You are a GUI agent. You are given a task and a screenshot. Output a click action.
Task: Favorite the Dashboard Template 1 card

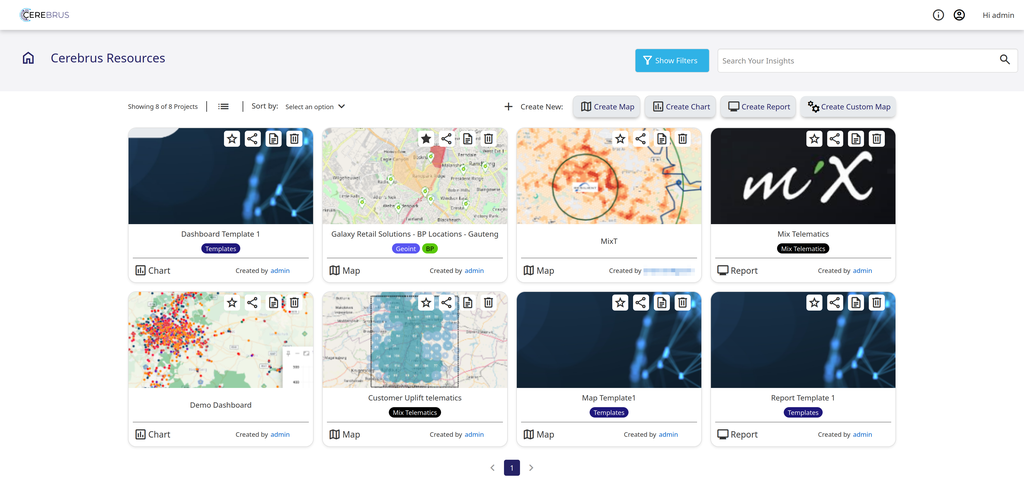[232, 138]
